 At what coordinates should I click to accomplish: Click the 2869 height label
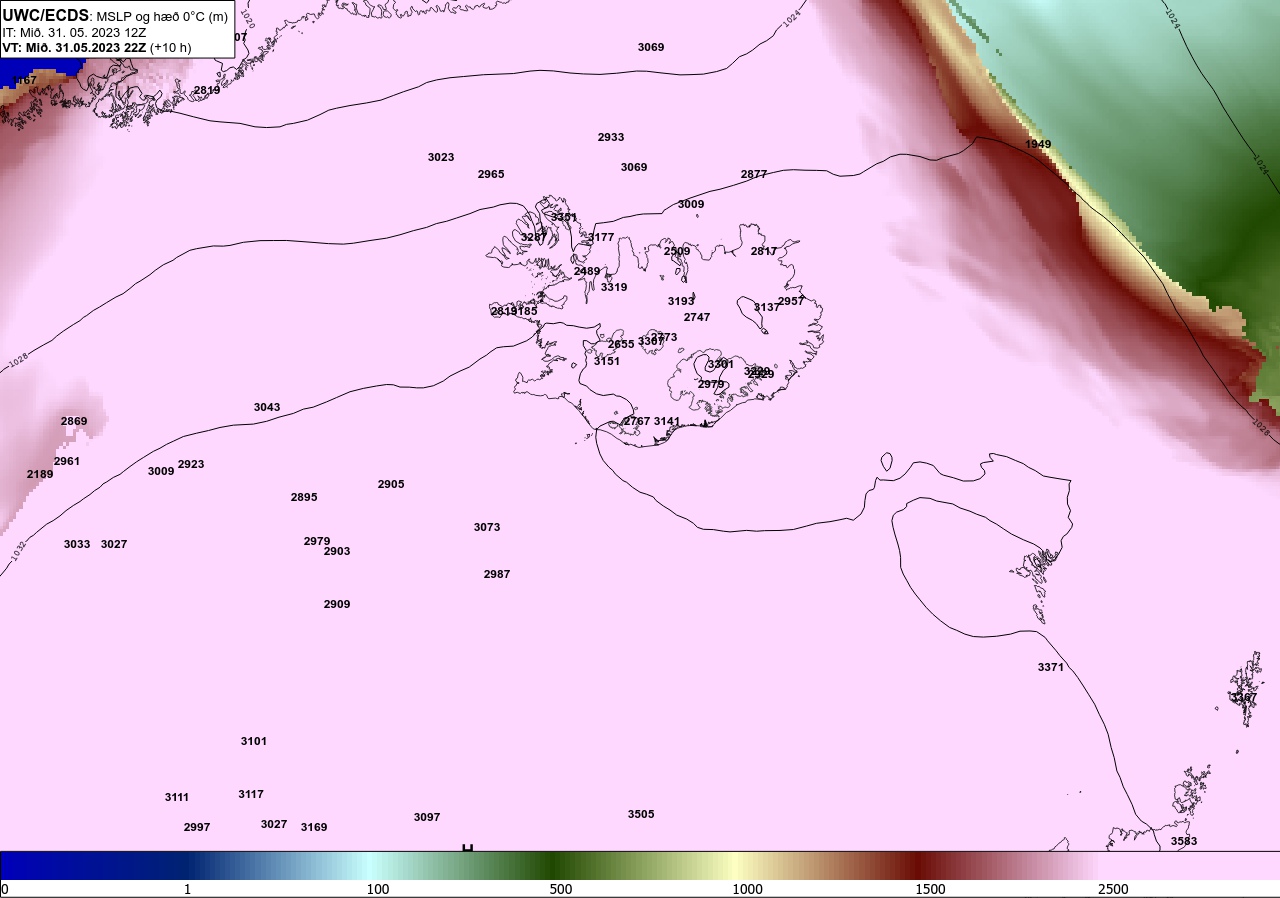(74, 421)
